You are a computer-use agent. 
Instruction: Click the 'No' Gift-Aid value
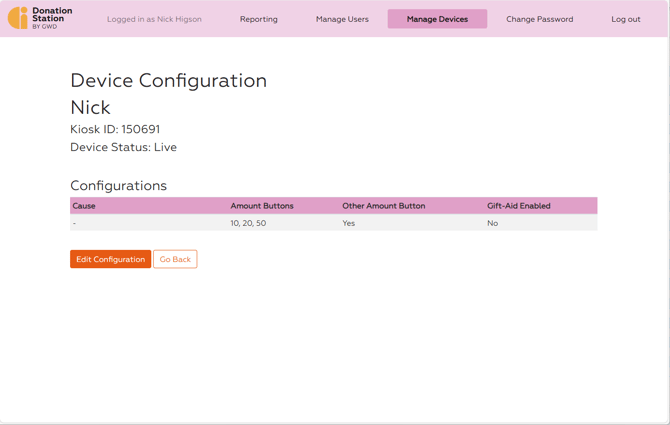pyautogui.click(x=492, y=223)
